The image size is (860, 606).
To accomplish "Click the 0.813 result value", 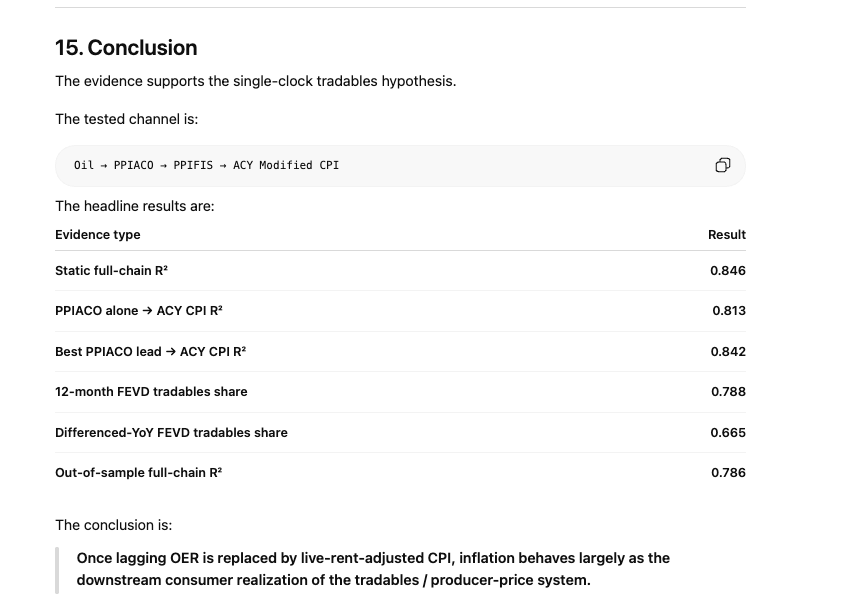I will (729, 310).
